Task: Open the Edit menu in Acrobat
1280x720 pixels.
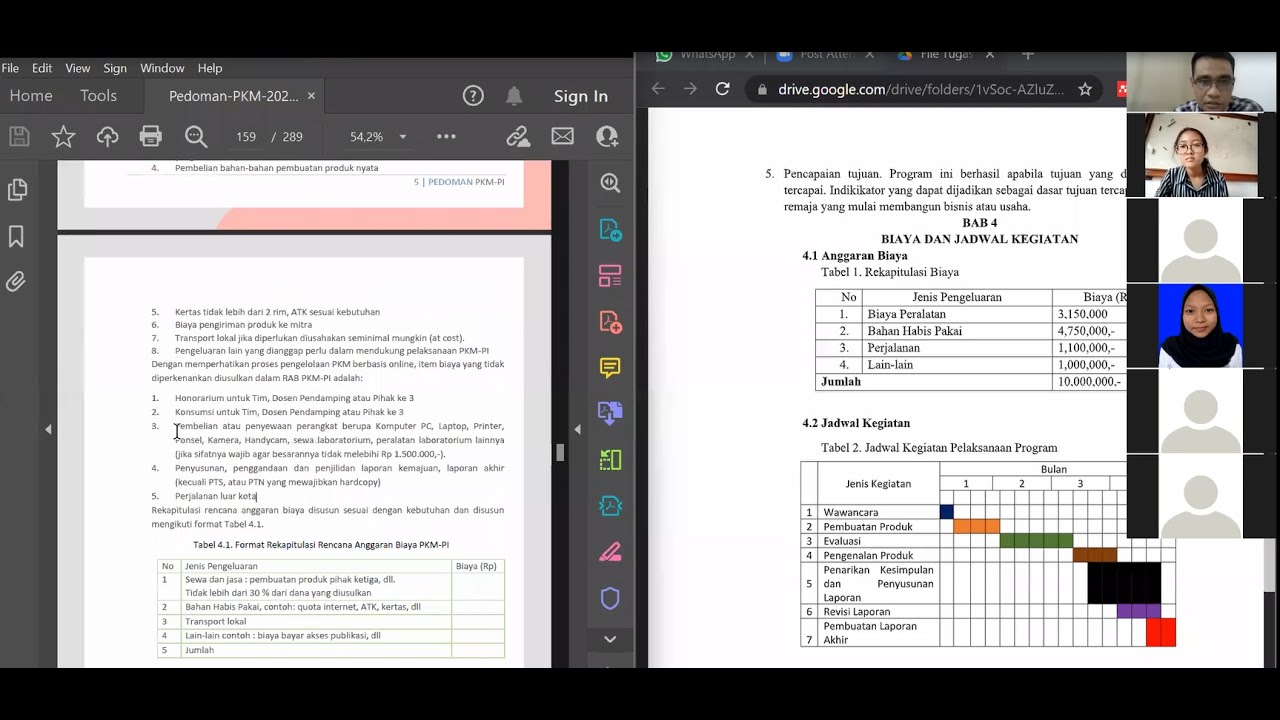Action: point(42,68)
